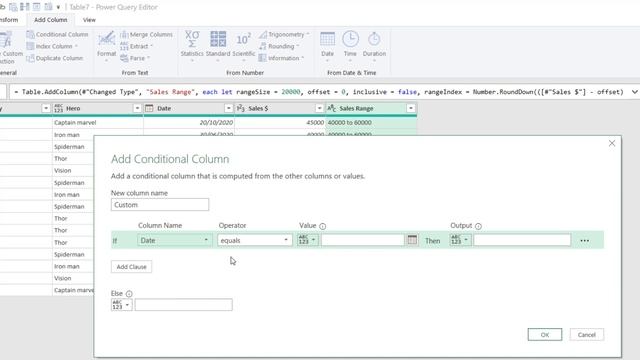
Task: Click the Cancel button
Action: [x=587, y=335]
